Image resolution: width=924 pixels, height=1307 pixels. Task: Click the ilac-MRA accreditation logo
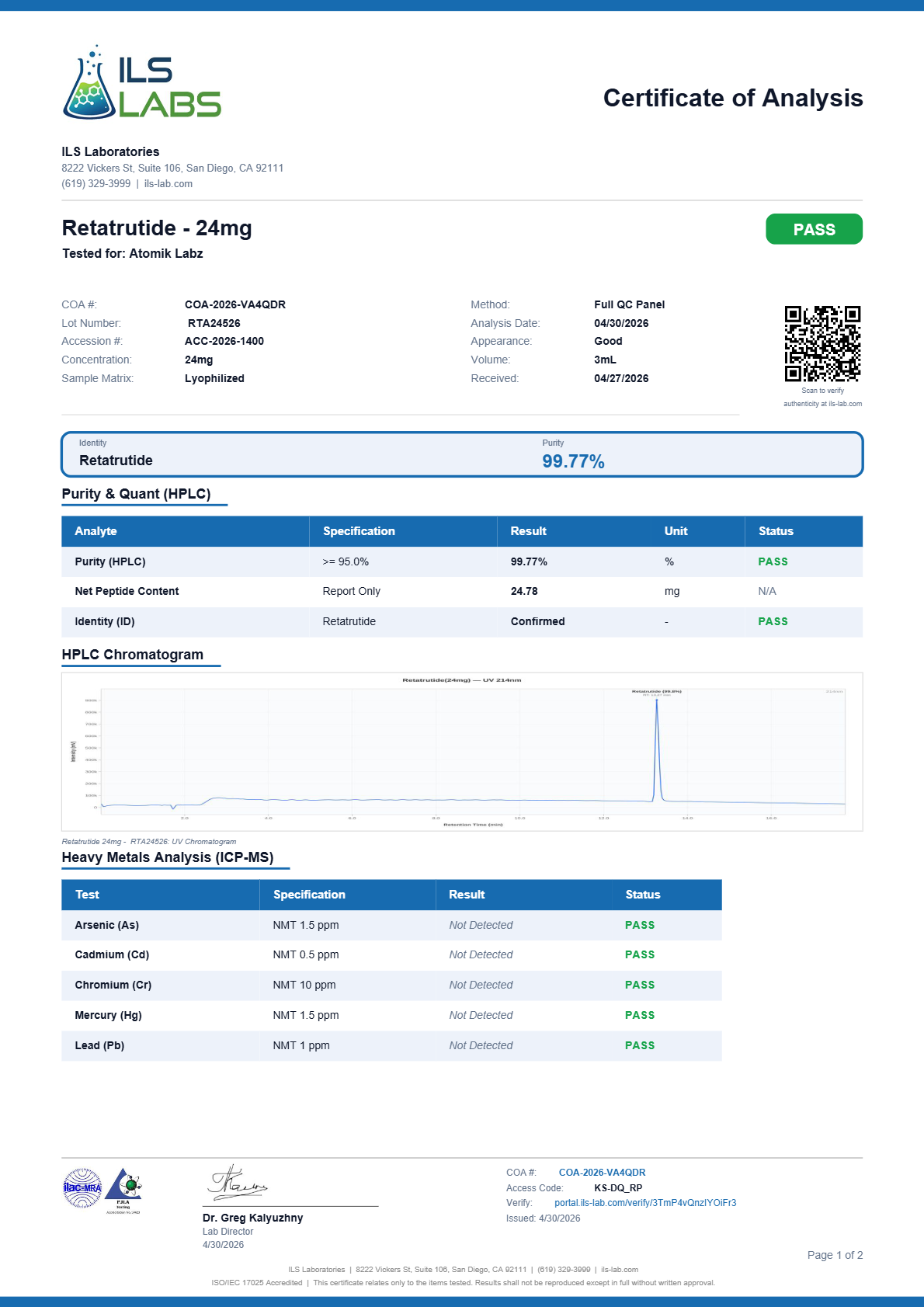(x=82, y=1188)
